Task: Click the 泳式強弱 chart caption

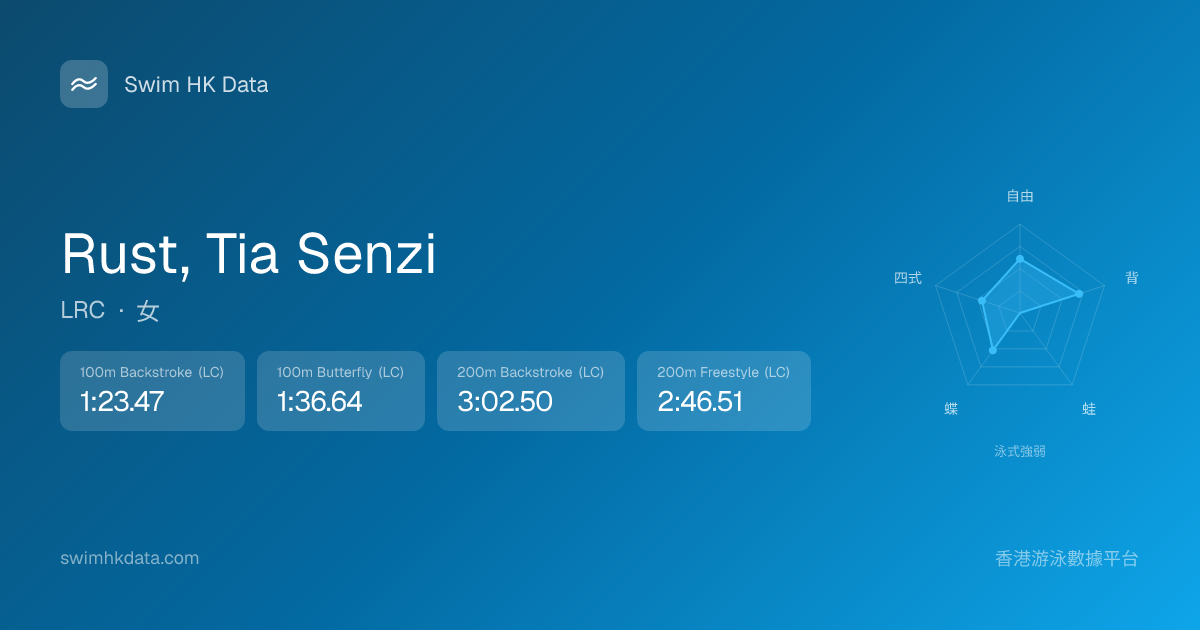Action: pos(1020,451)
